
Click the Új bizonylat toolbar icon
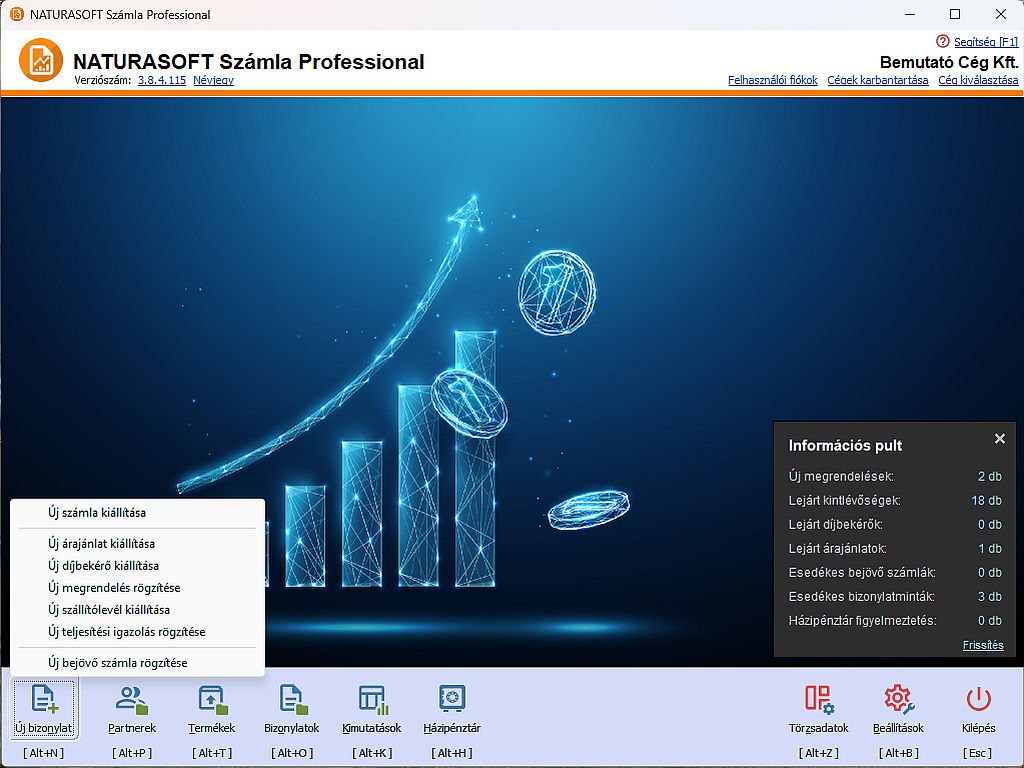click(x=43, y=699)
